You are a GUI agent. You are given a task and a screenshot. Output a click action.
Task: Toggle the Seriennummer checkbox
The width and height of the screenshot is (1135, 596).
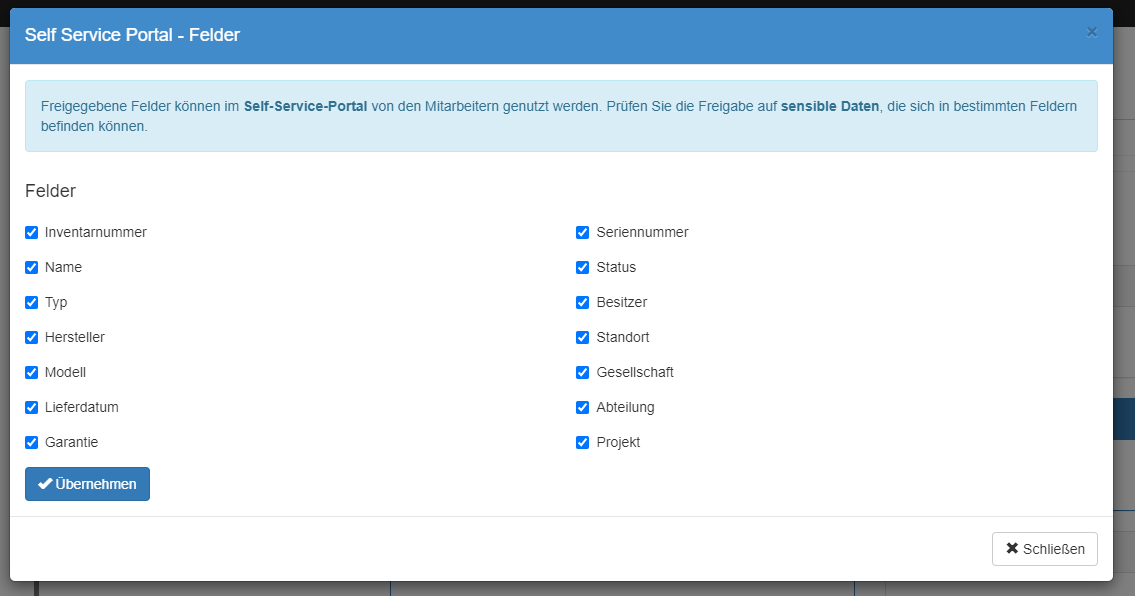click(583, 233)
